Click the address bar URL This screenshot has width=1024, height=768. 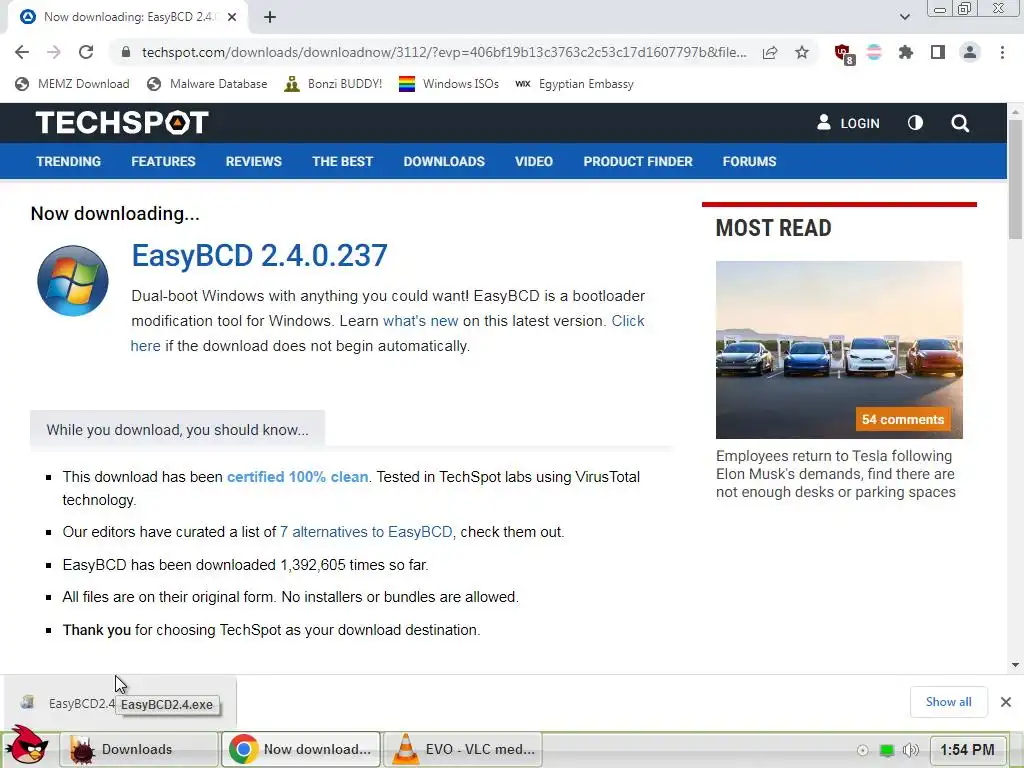(443, 52)
